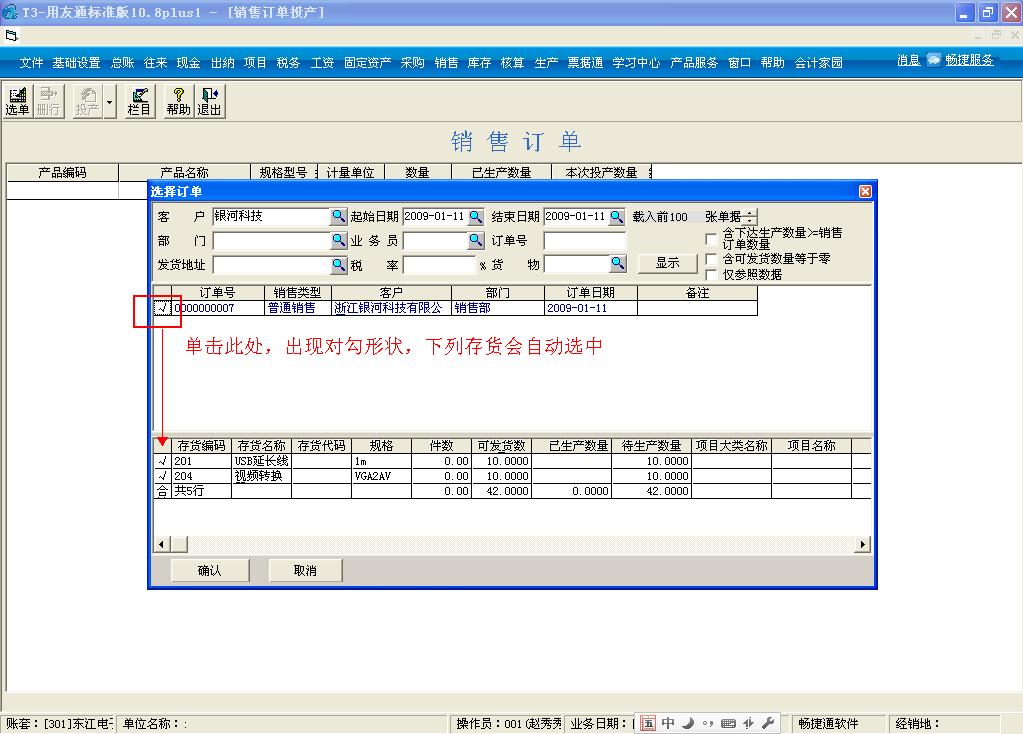Open the 销售 menu in the menu bar
Viewport: 1023px width, 734px height.
coord(445,60)
